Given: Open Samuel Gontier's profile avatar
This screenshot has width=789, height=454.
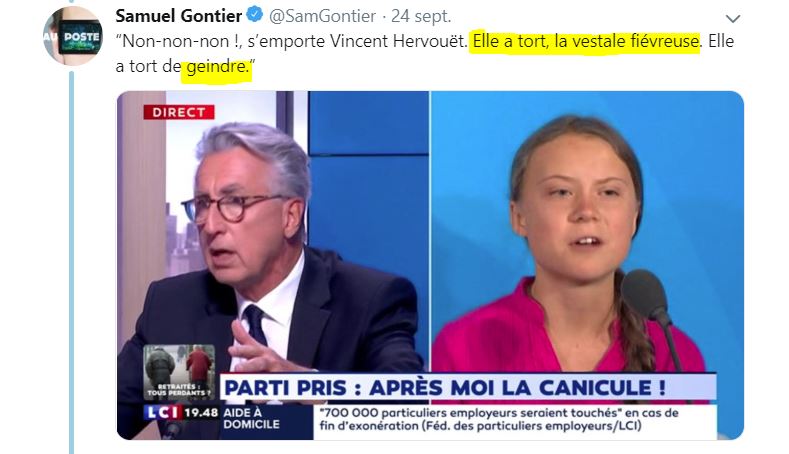Looking at the screenshot, I should click(x=73, y=36).
